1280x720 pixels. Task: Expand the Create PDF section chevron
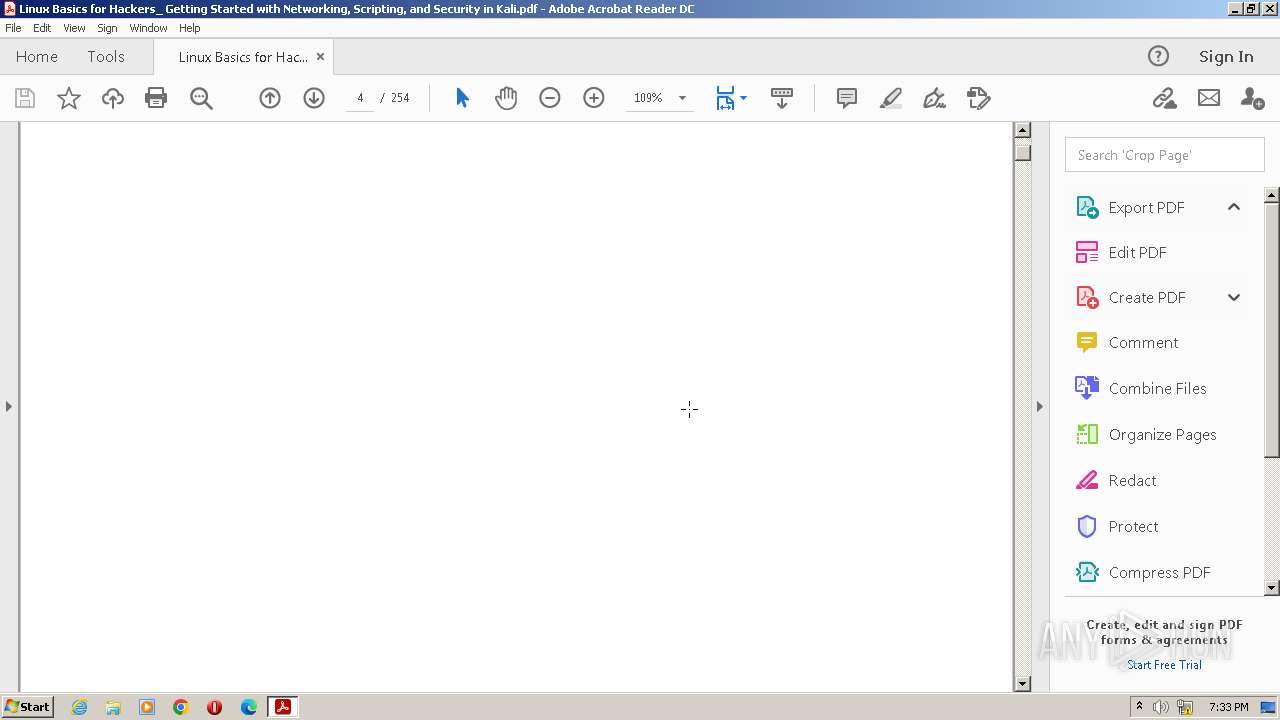coord(1234,297)
